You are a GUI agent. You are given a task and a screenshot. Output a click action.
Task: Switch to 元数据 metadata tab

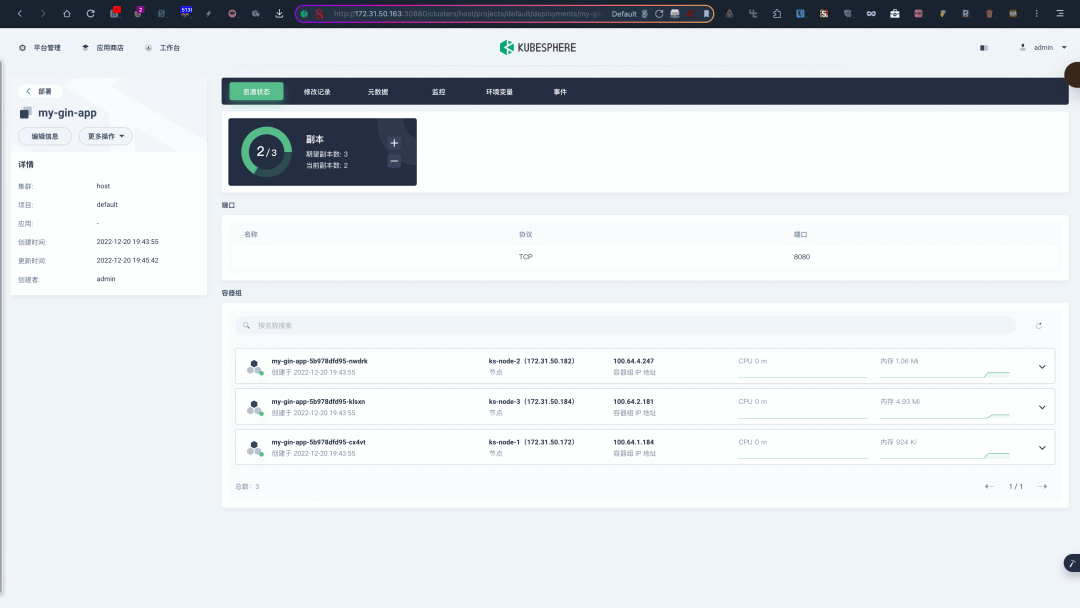pyautogui.click(x=377, y=92)
